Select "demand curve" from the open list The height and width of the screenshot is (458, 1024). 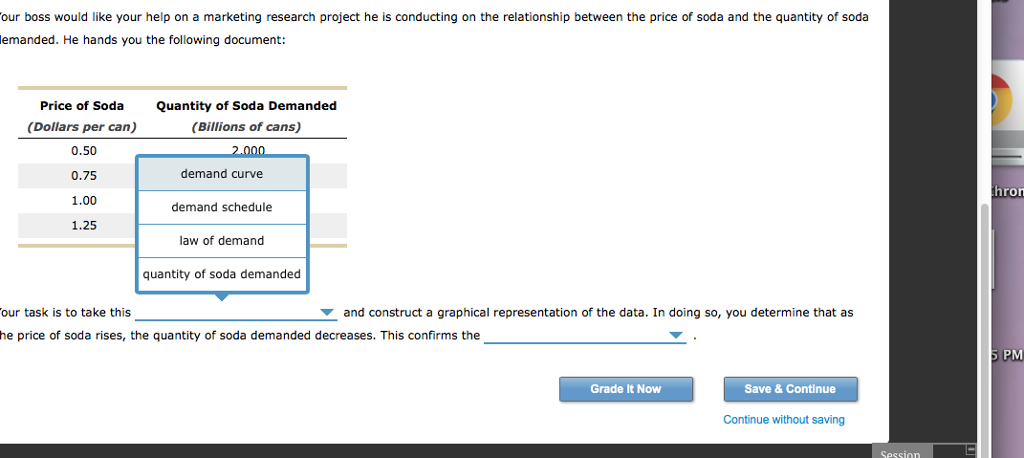point(221,174)
